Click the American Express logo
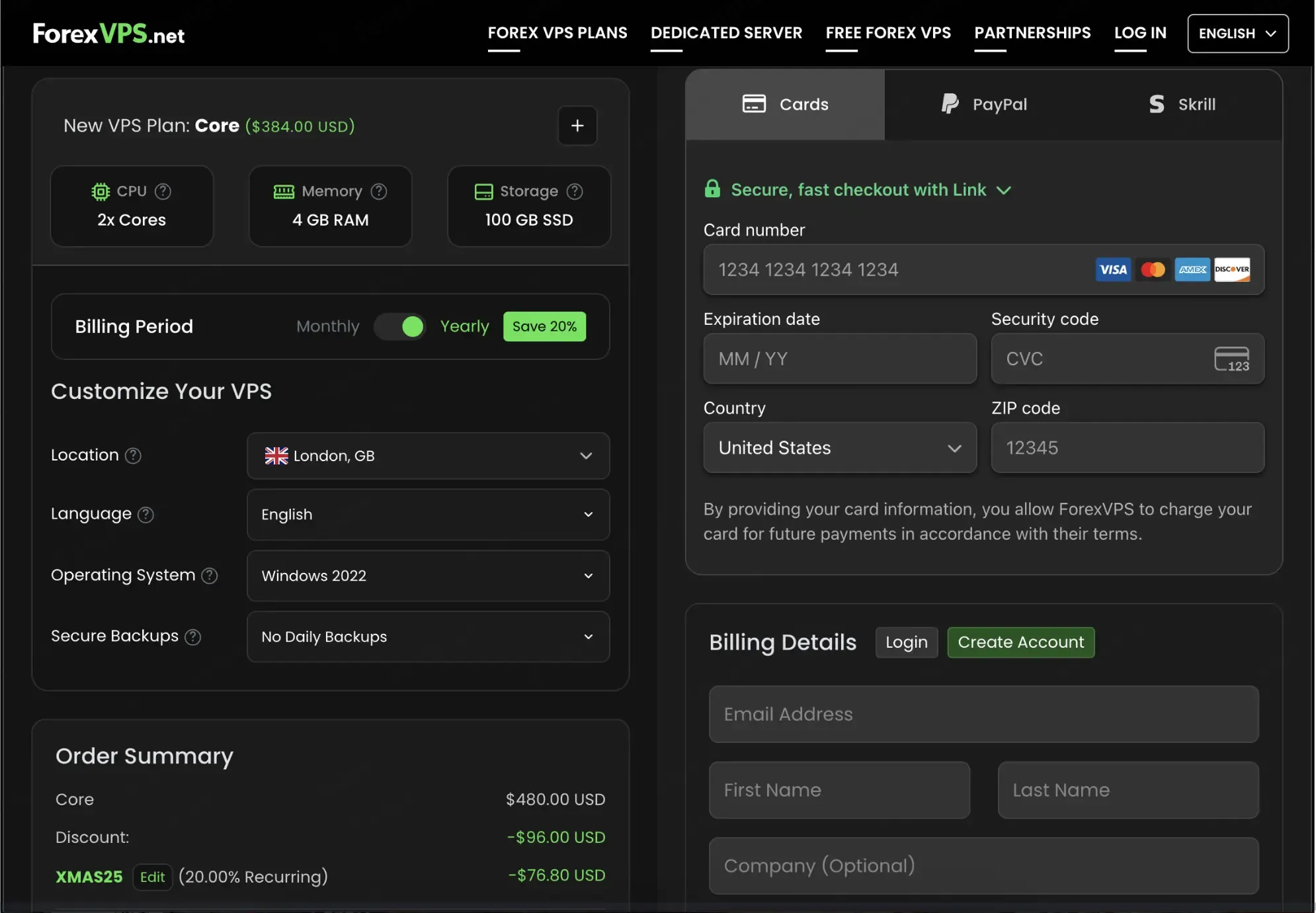The image size is (1316, 913). click(x=1192, y=269)
